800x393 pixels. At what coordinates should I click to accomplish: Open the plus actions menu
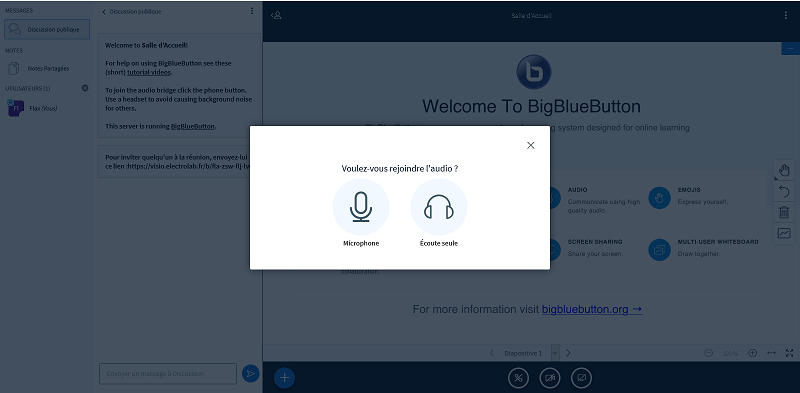[x=285, y=378]
